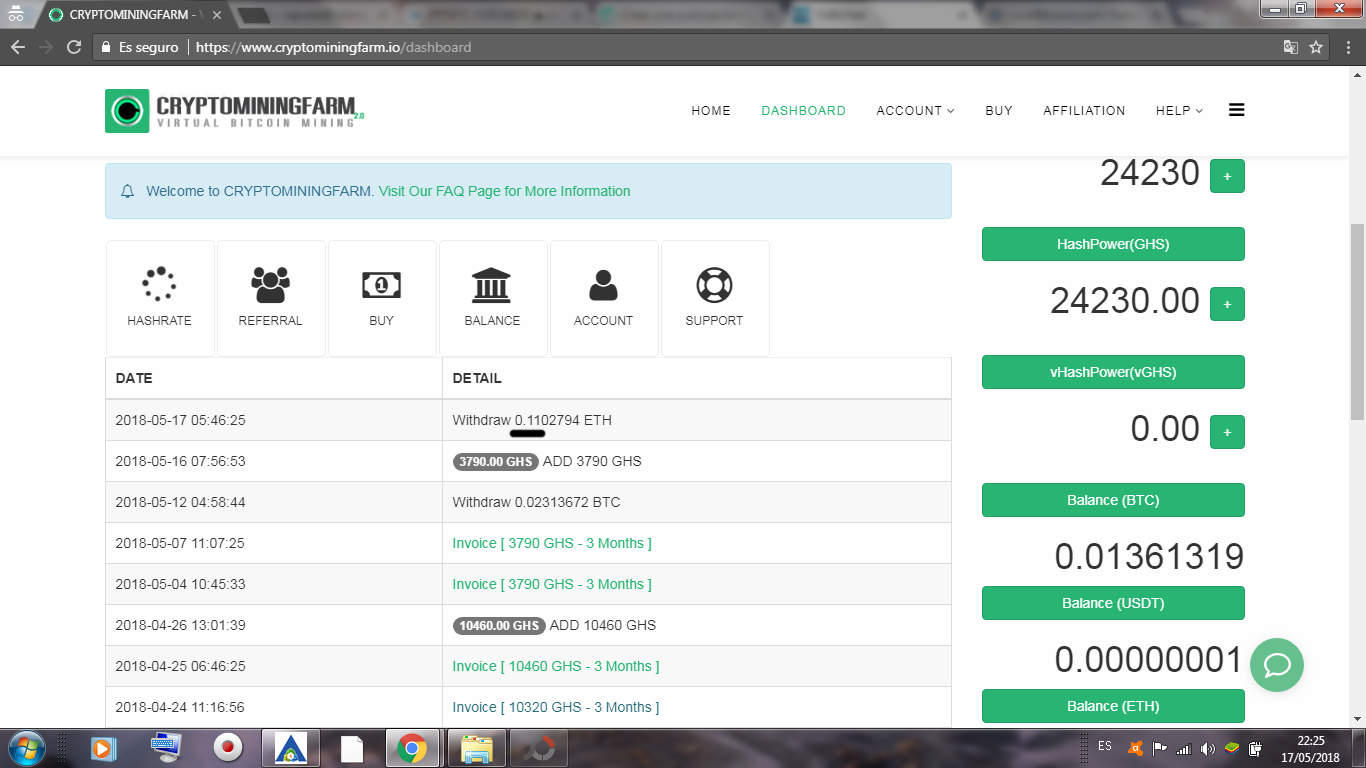Bookmark page with star icon
Viewport: 1366px width, 768px height.
point(1316,47)
